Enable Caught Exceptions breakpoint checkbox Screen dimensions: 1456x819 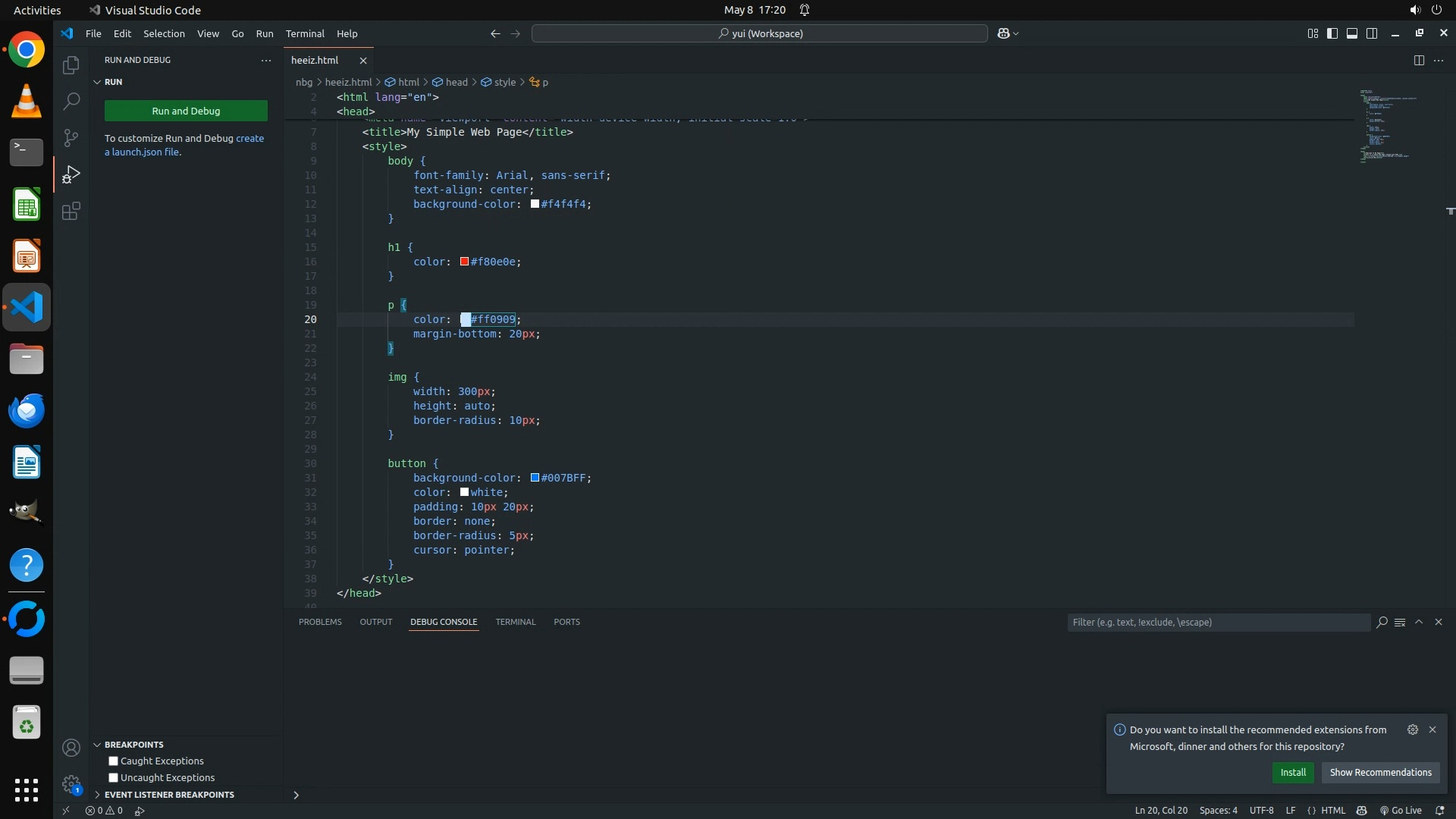coord(113,761)
